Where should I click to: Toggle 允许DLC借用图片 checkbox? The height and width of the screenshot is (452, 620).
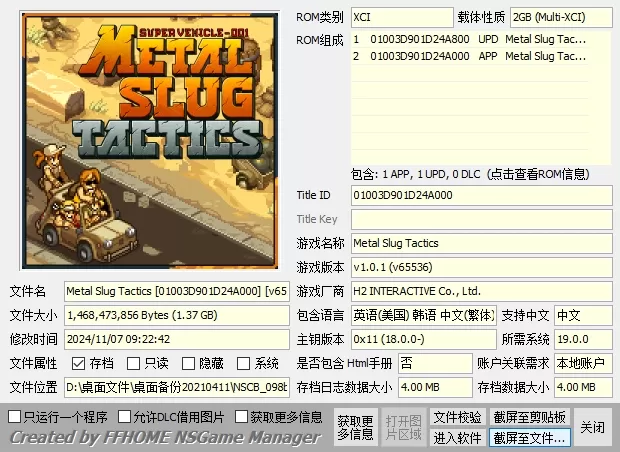click(124, 416)
